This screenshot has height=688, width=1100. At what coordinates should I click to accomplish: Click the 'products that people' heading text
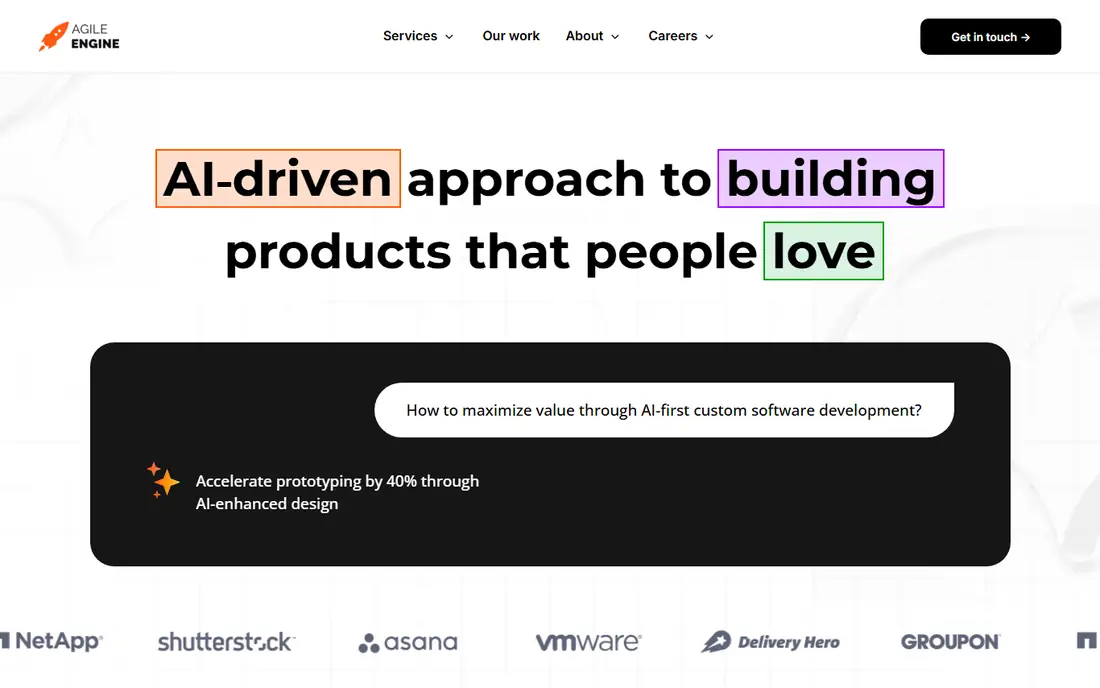[491, 252]
